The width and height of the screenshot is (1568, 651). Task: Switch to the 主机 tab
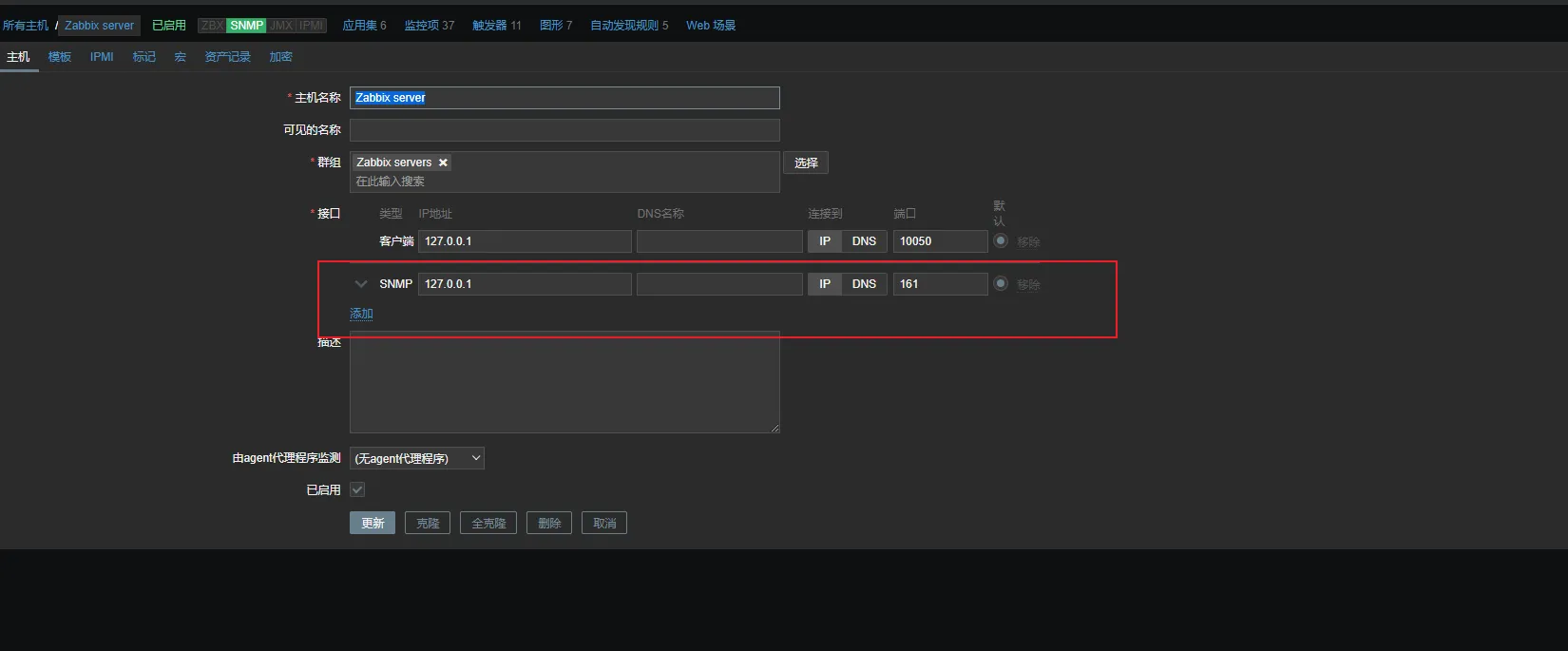point(18,57)
